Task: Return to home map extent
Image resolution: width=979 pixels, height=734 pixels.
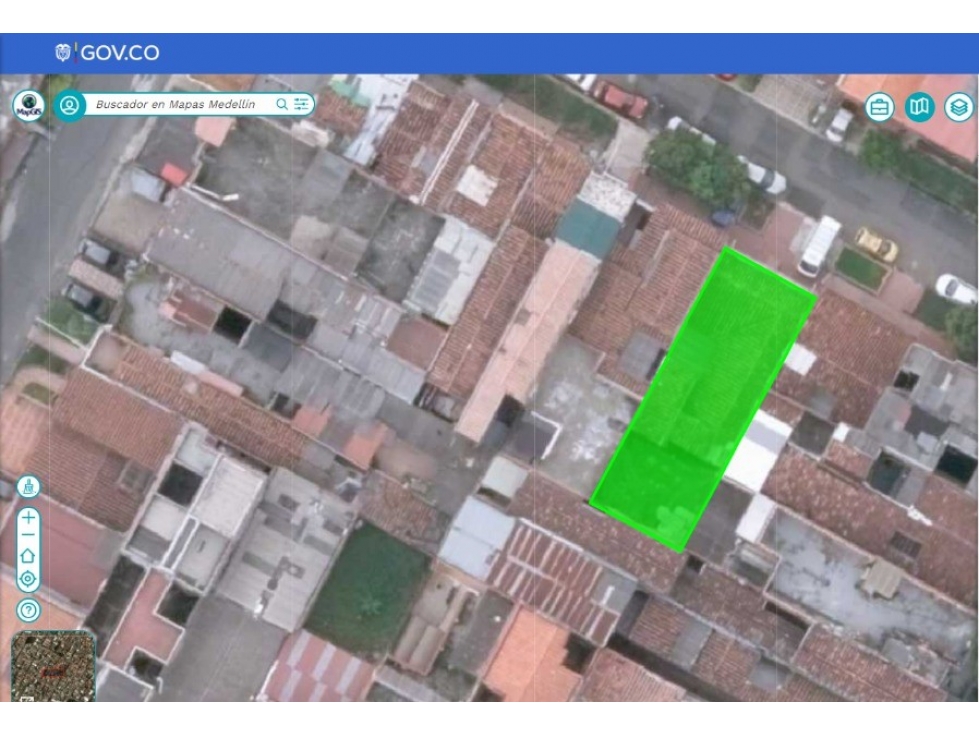Action: click(28, 555)
